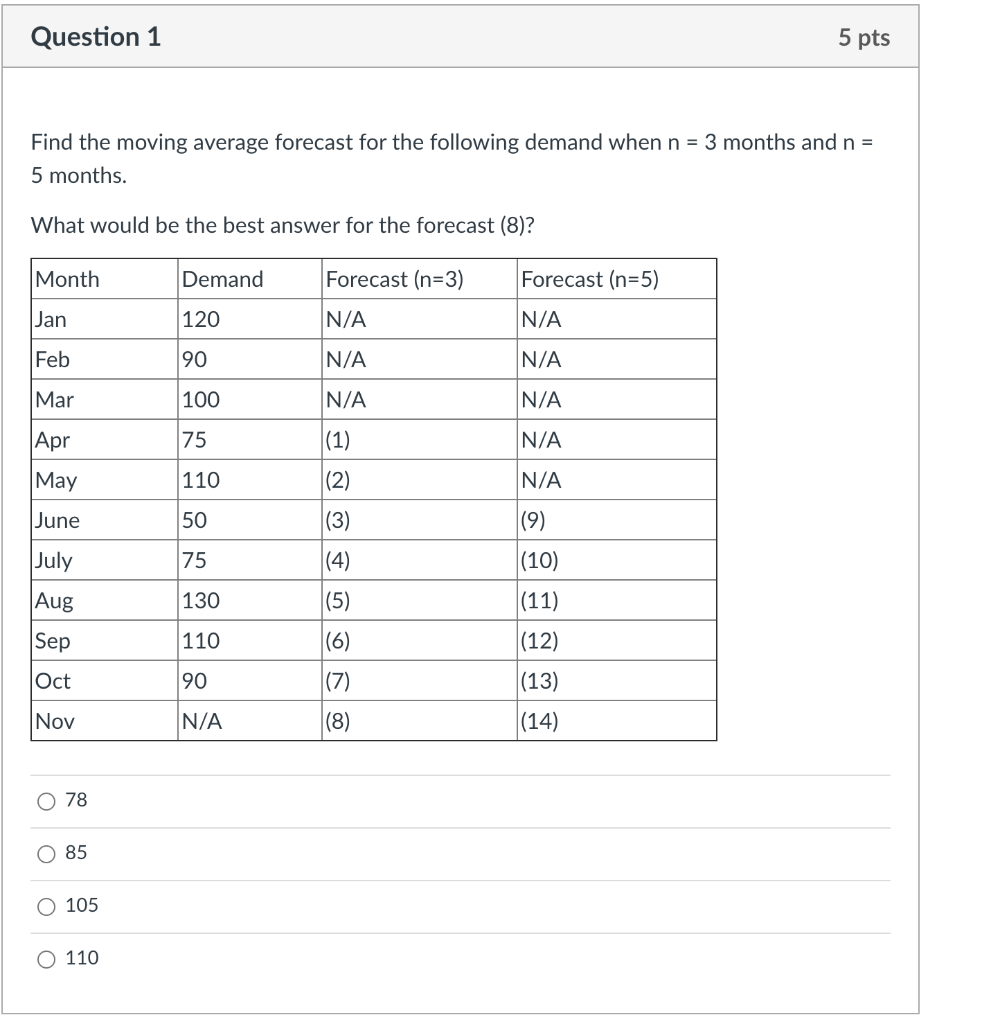Click the demand value 120 for Jan
This screenshot has width=982, height=1024.
[x=199, y=319]
